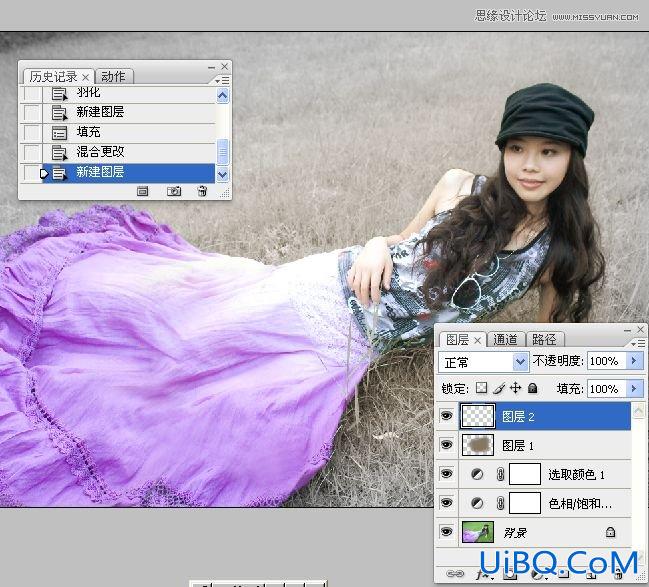Click the mask link chain of 选取颜色 1
The width and height of the screenshot is (649, 587).
pyautogui.click(x=500, y=474)
